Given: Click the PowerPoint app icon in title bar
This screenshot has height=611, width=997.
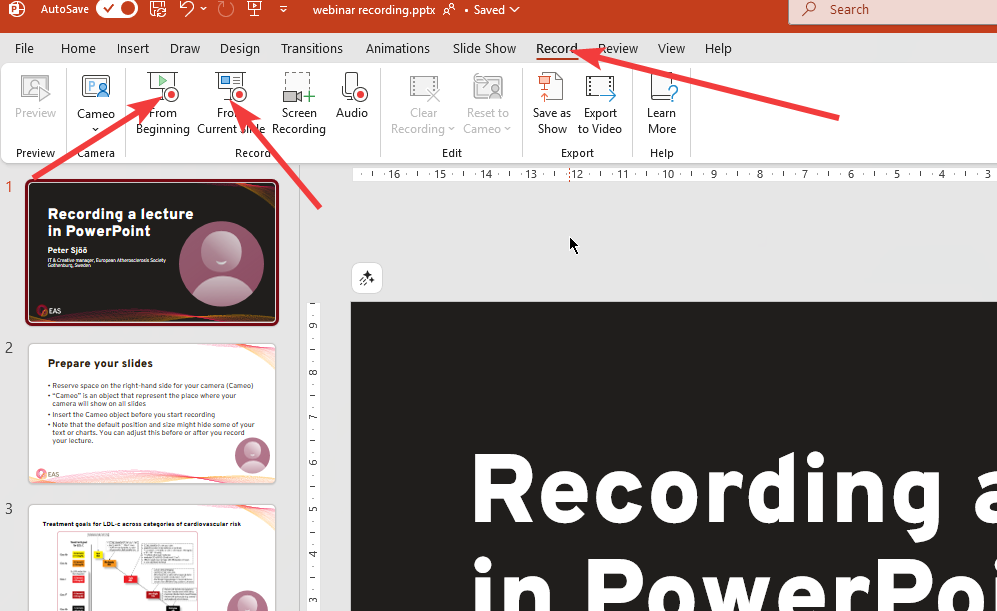Looking at the screenshot, I should pyautogui.click(x=17, y=9).
